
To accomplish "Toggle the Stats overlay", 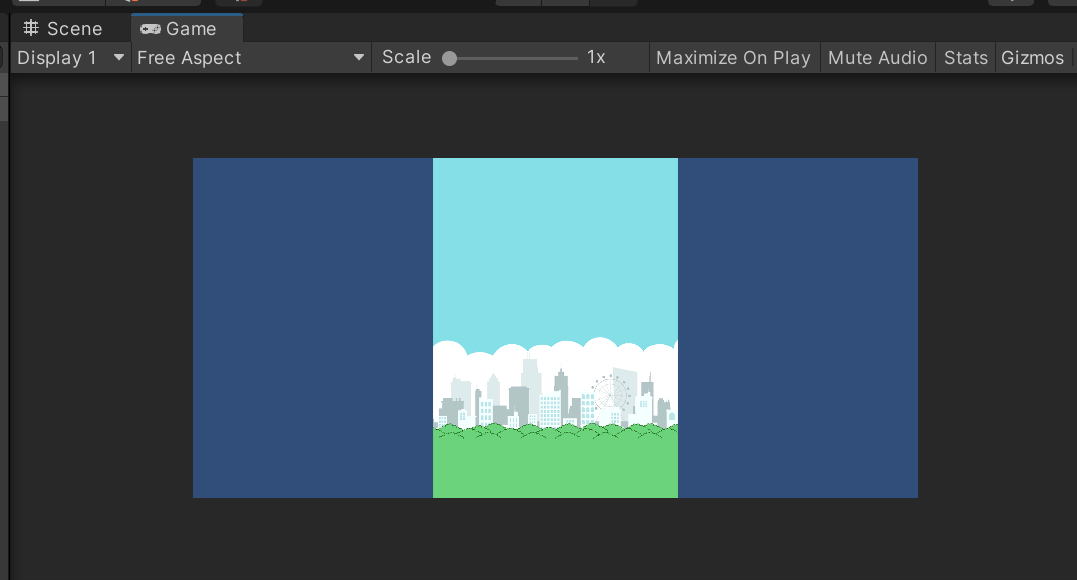I will coord(966,58).
